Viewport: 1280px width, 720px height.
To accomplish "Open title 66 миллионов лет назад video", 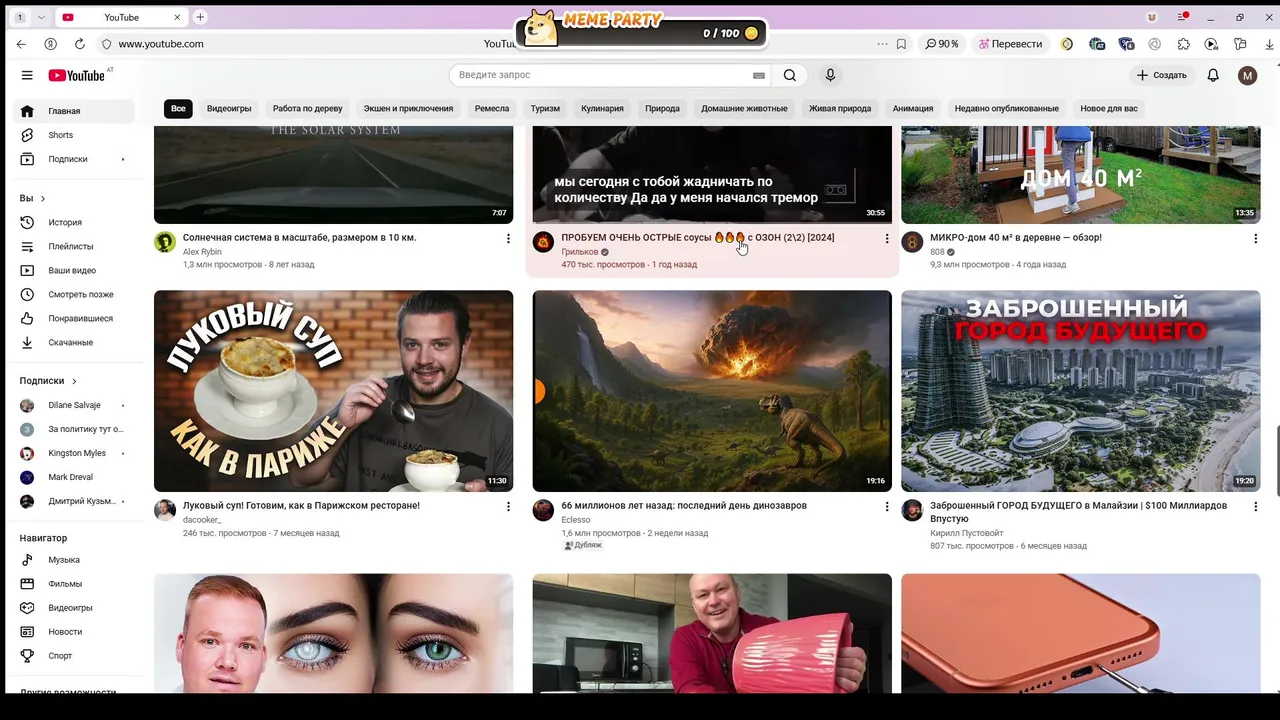I will (684, 506).
